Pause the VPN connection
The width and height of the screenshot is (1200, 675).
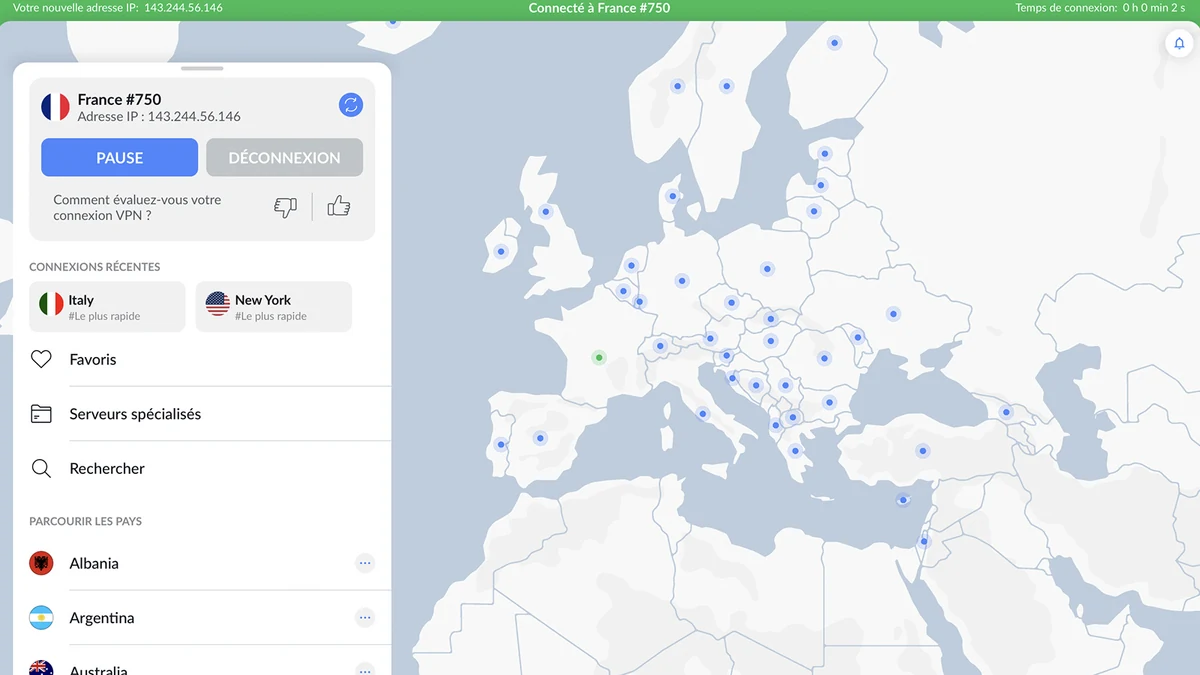120,158
